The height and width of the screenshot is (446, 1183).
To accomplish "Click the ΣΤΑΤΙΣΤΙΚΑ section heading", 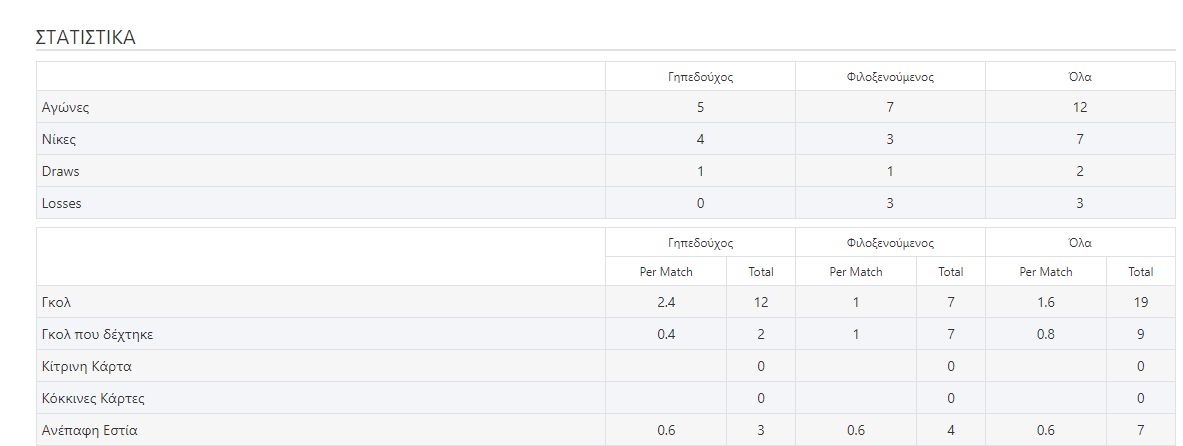I will coord(85,37).
